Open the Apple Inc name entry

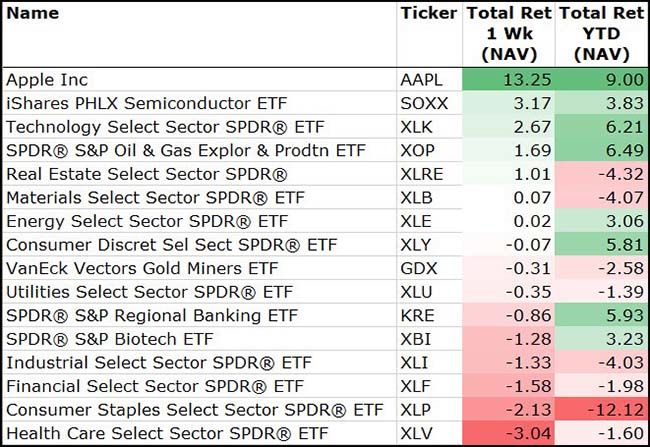click(x=47, y=79)
